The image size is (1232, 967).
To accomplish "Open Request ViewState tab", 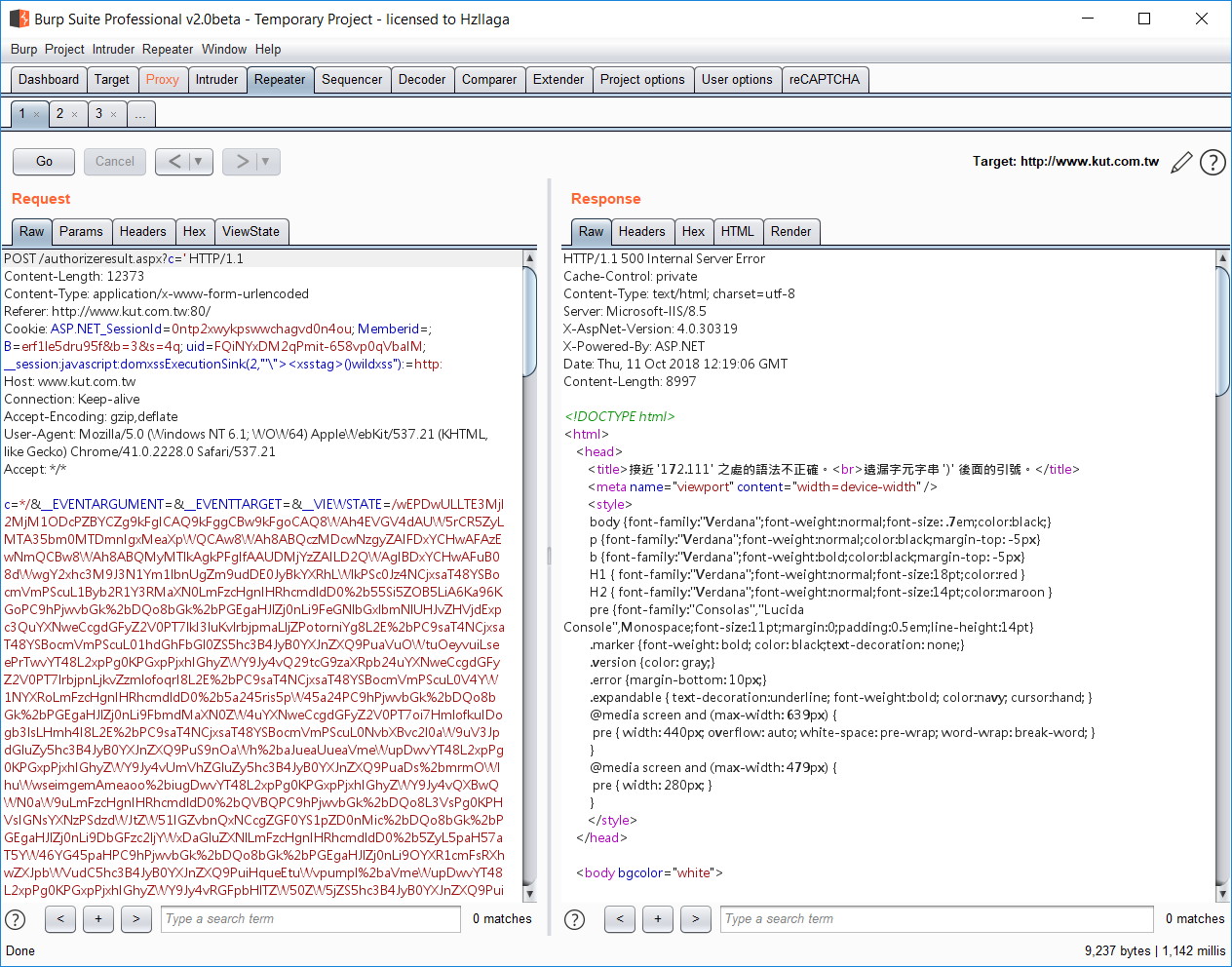I will pos(250,232).
